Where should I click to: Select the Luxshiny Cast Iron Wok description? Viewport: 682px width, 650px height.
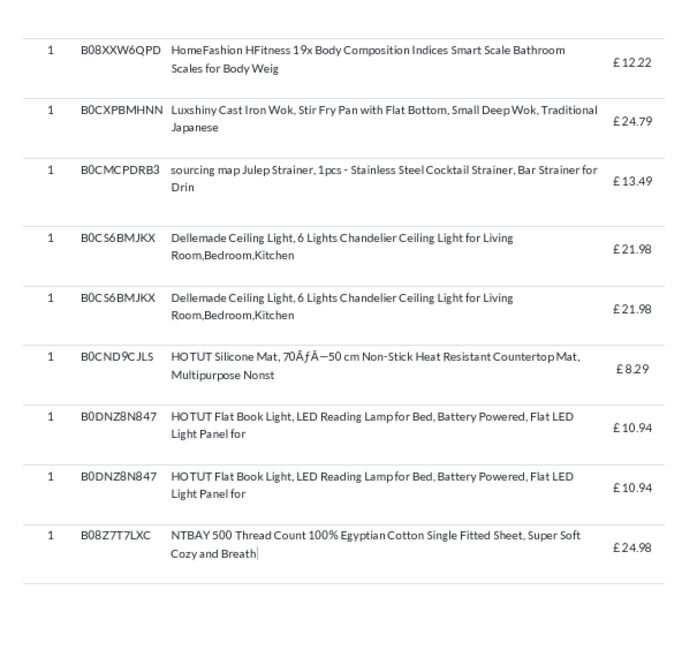point(384,119)
